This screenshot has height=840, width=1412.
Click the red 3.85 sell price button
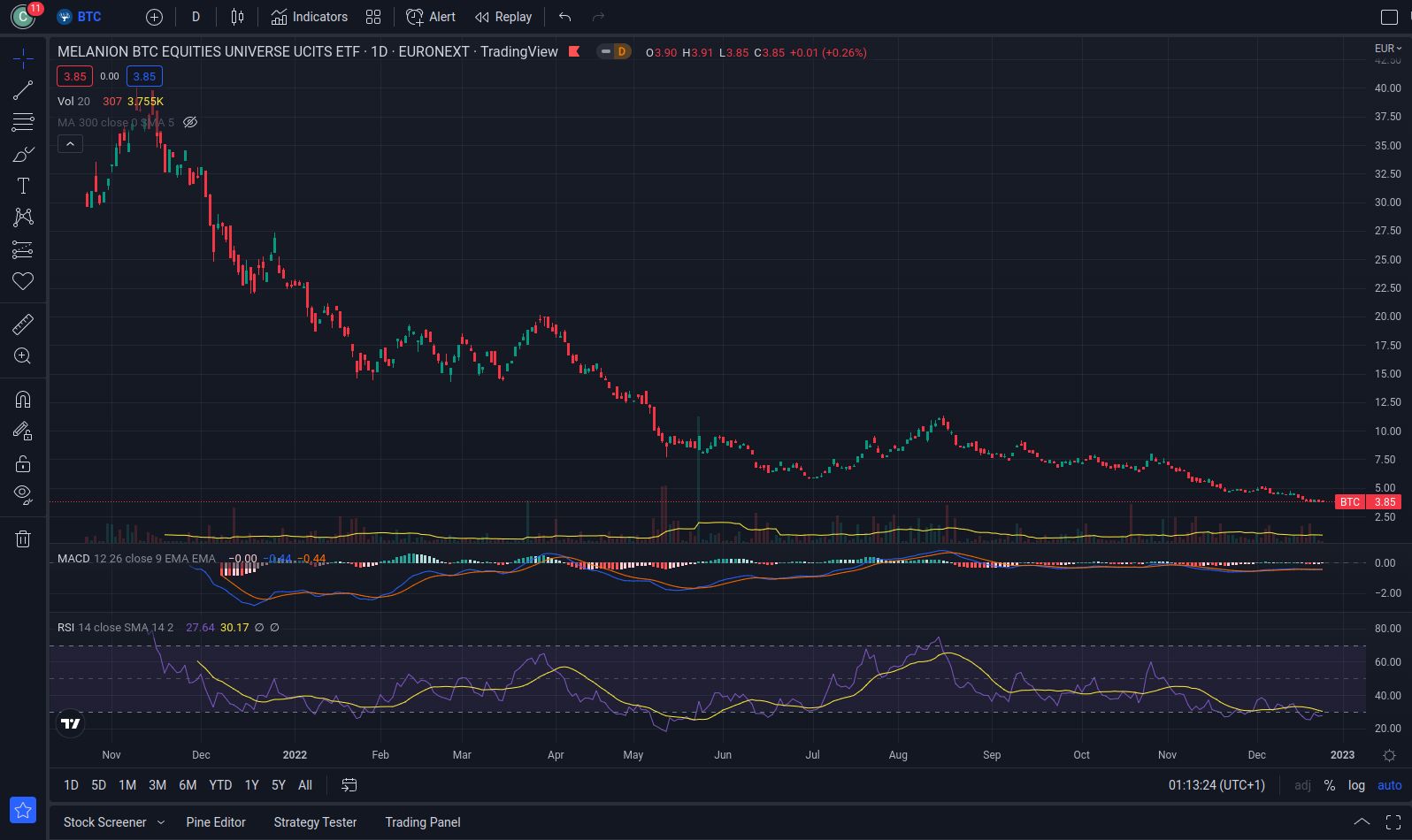coord(75,76)
